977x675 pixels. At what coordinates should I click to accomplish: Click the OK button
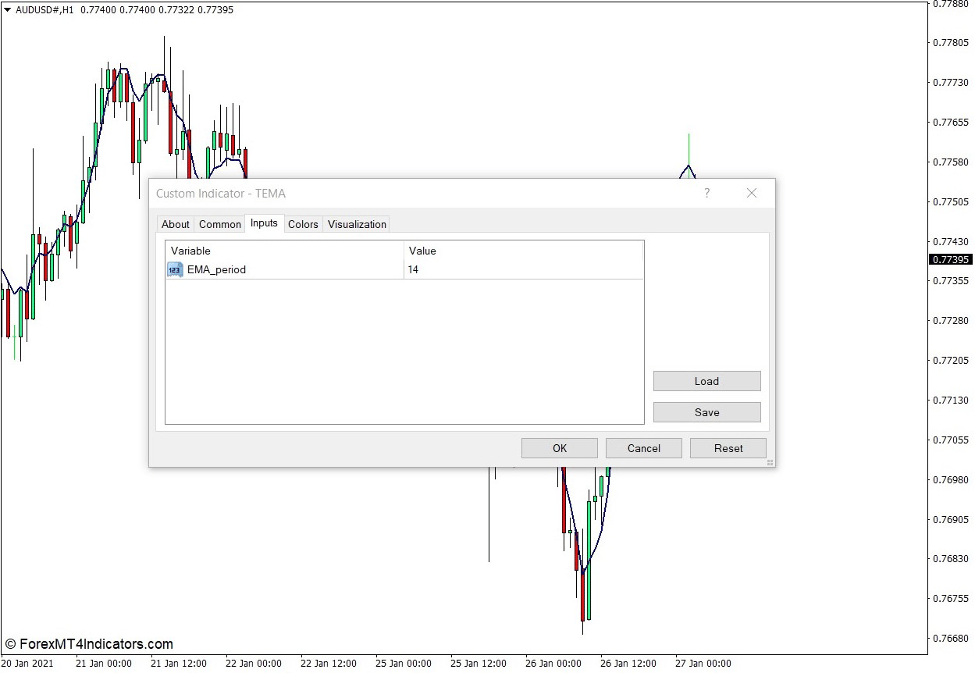[558, 448]
